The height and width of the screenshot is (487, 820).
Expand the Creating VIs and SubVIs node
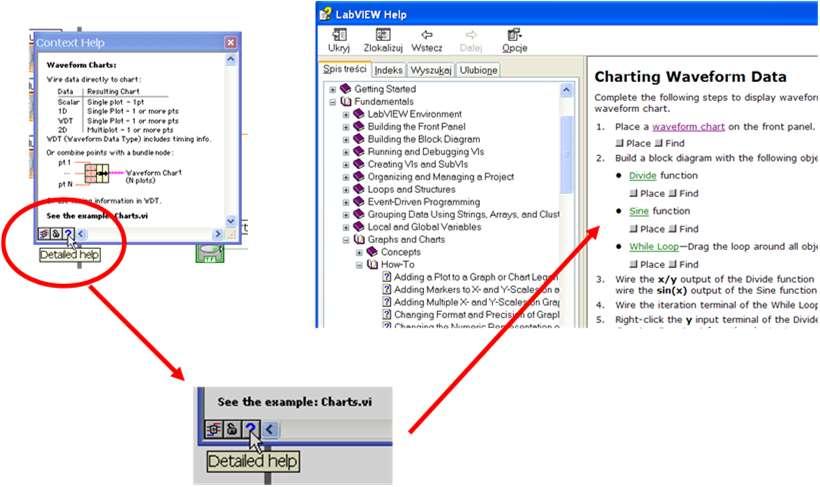346,165
